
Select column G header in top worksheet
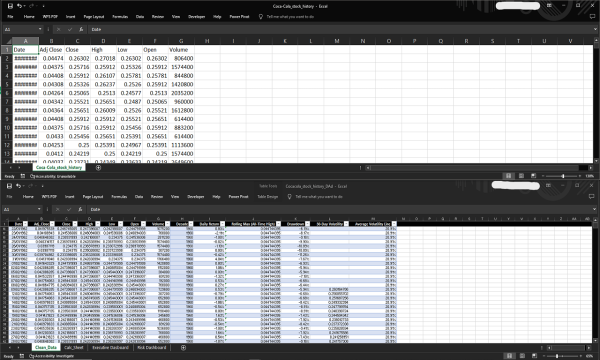pos(181,41)
